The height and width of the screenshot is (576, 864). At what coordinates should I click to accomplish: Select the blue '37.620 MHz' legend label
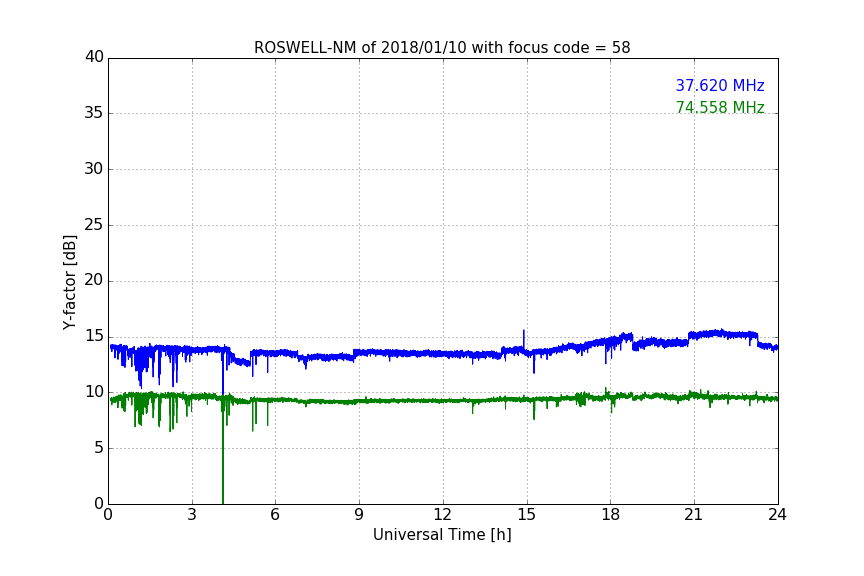(x=720, y=85)
